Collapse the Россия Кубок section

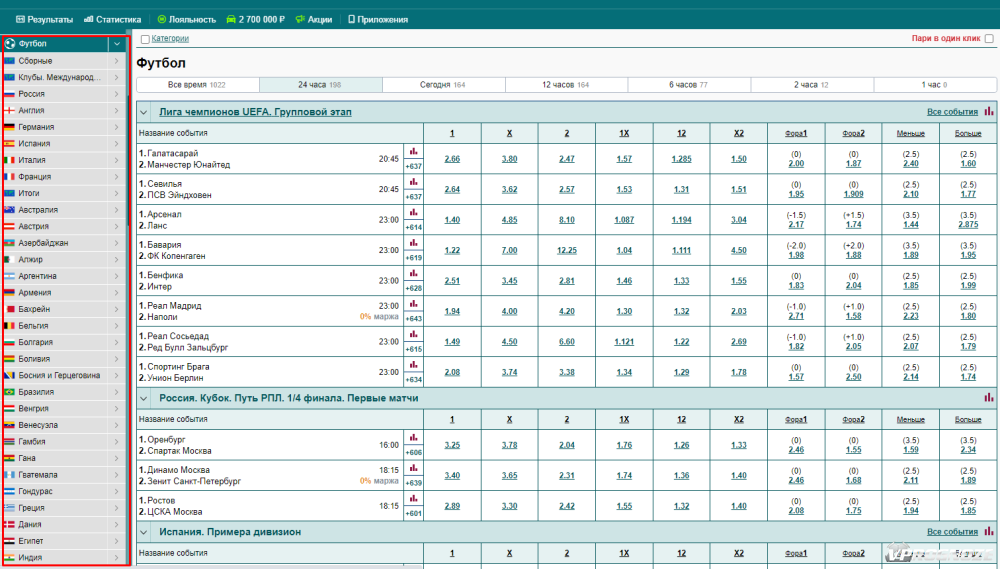coord(144,398)
